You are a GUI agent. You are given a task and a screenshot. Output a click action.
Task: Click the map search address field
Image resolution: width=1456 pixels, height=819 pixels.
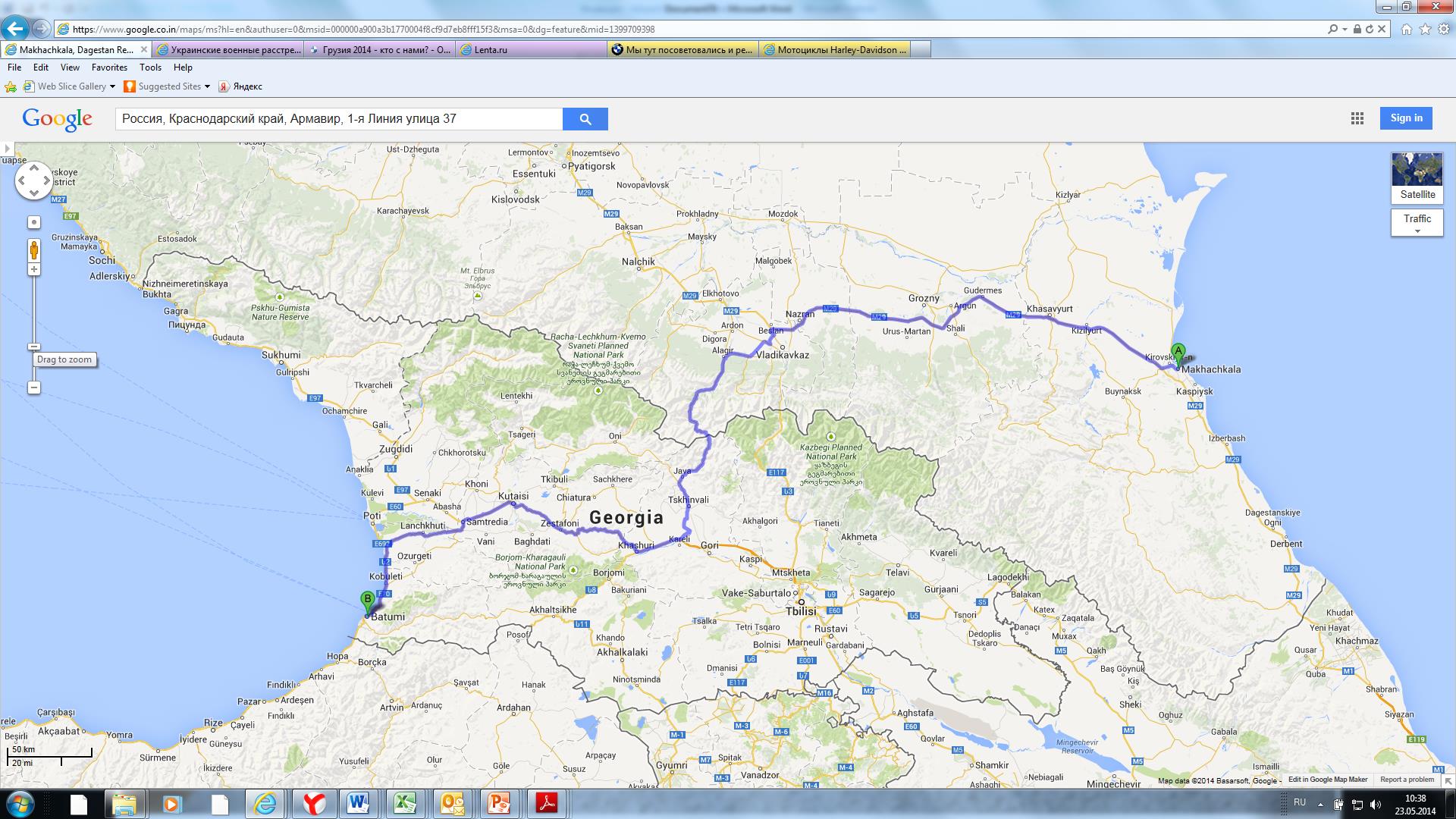(339, 119)
